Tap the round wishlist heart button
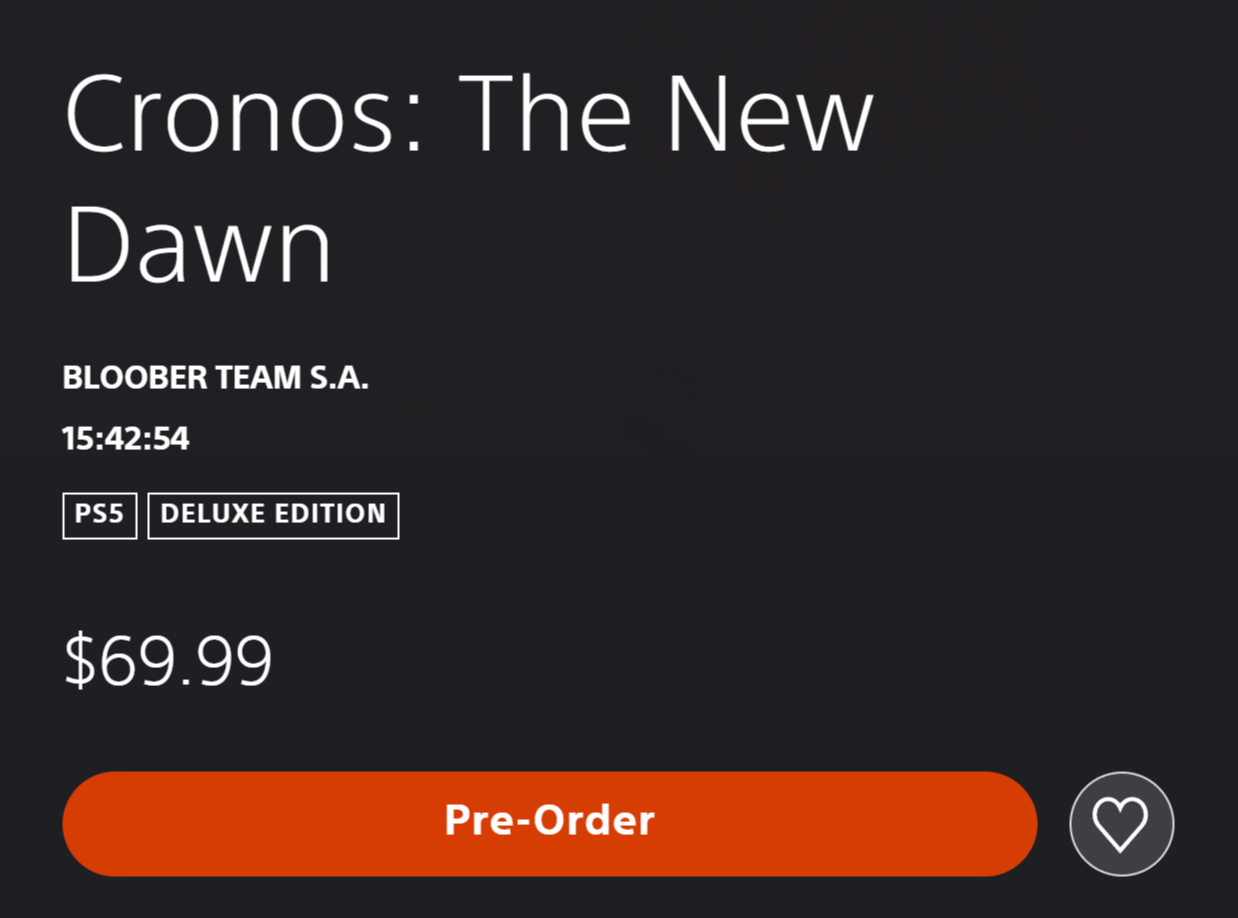Screen dimensions: 1238x918 [1121, 824]
